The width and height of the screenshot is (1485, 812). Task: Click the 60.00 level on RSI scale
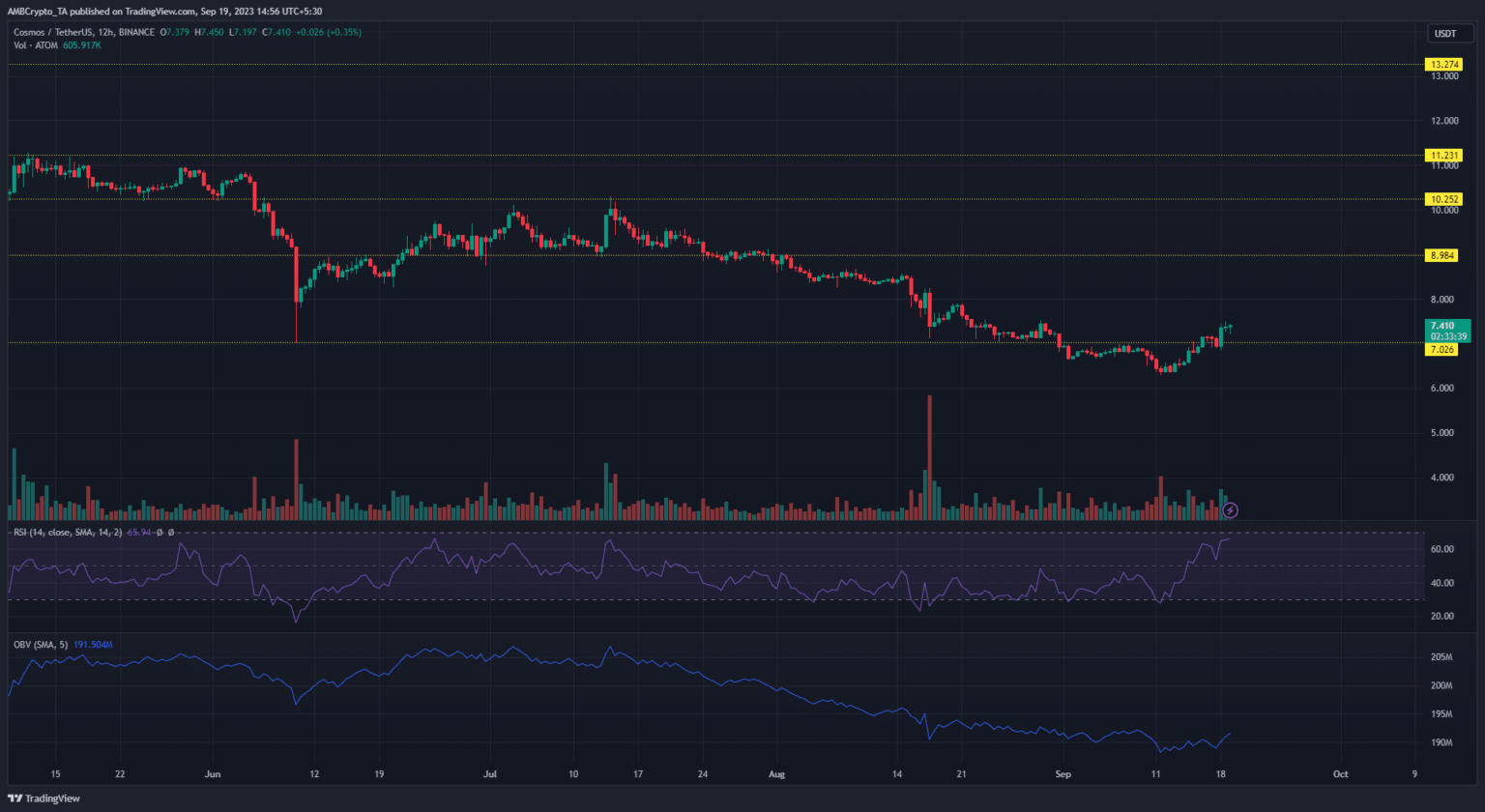(x=1442, y=549)
